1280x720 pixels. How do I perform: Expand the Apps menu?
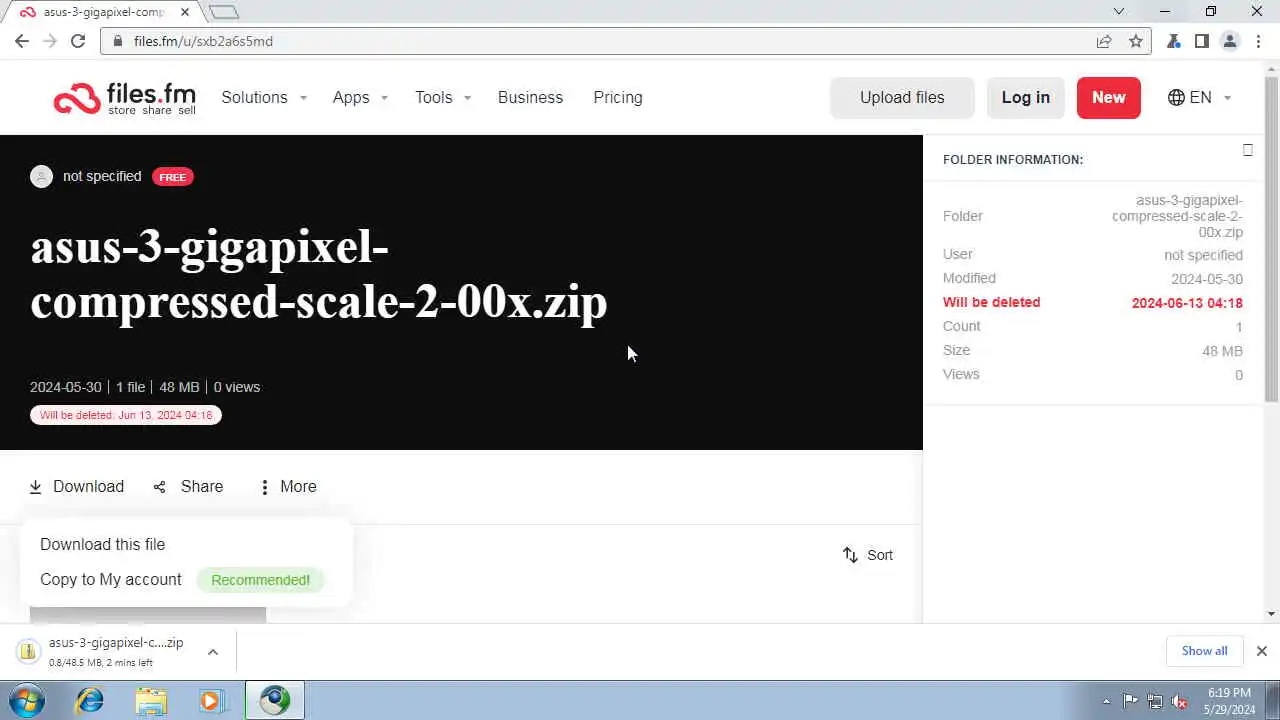click(x=360, y=97)
